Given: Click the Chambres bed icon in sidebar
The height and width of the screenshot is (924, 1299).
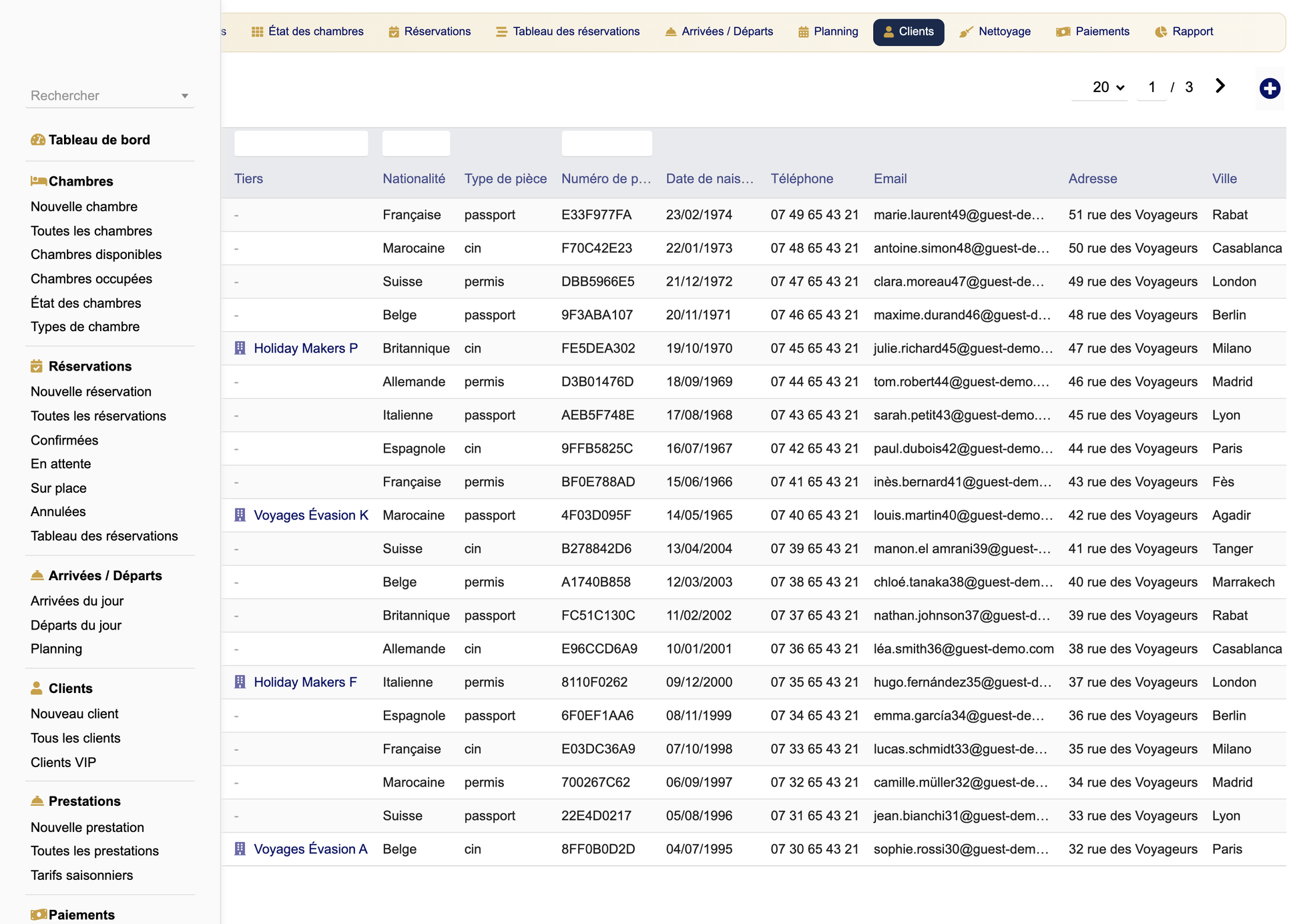Looking at the screenshot, I should point(38,181).
